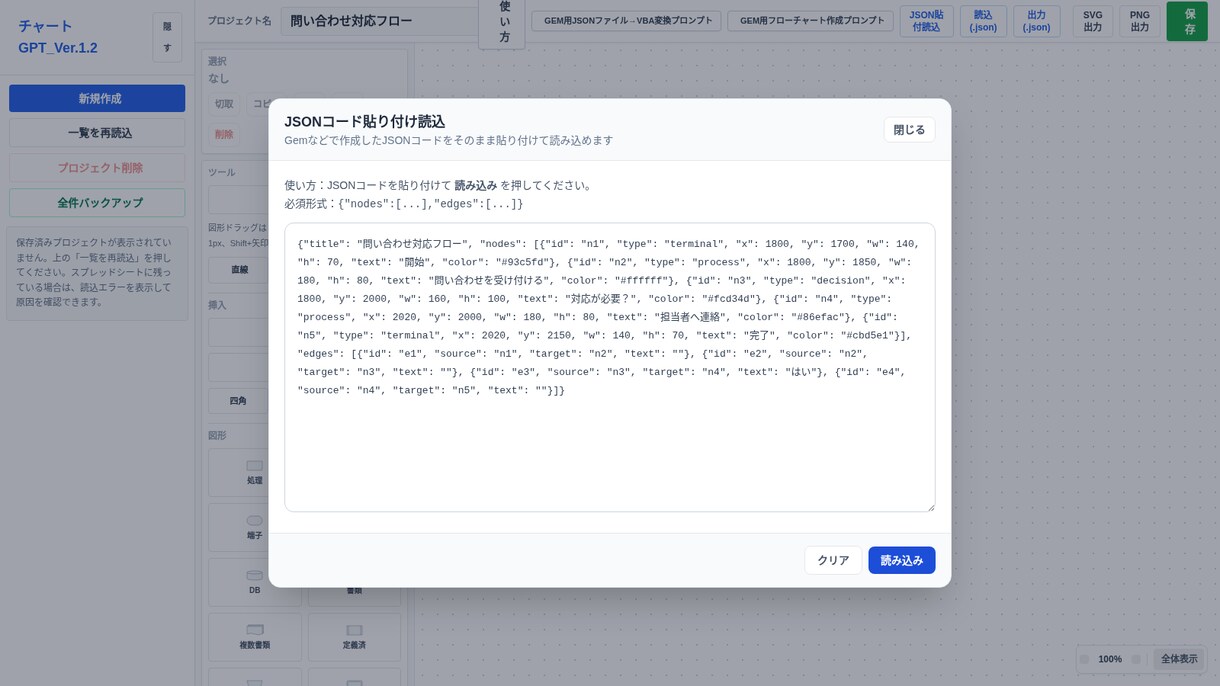The width and height of the screenshot is (1220, 686).
Task: Focus the JSON code text area
Action: pos(610,368)
